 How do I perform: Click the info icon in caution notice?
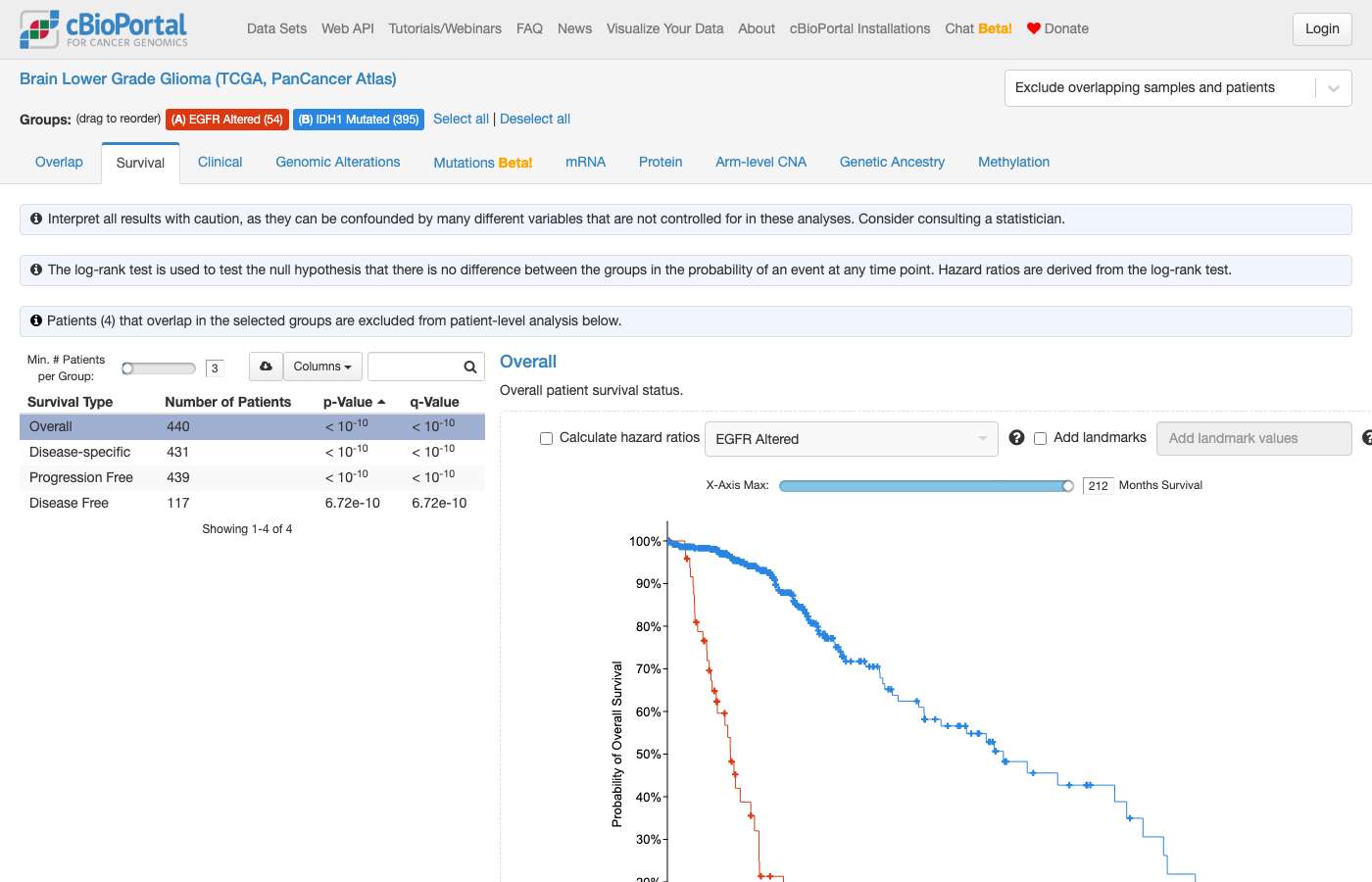(36, 219)
